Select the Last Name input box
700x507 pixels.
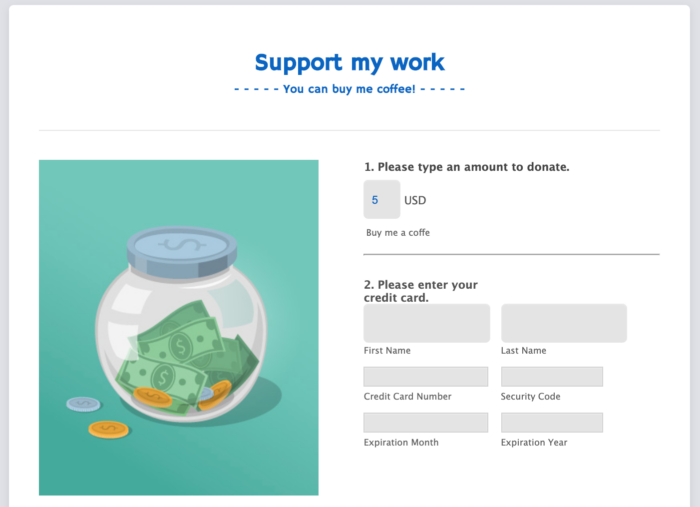click(563, 323)
